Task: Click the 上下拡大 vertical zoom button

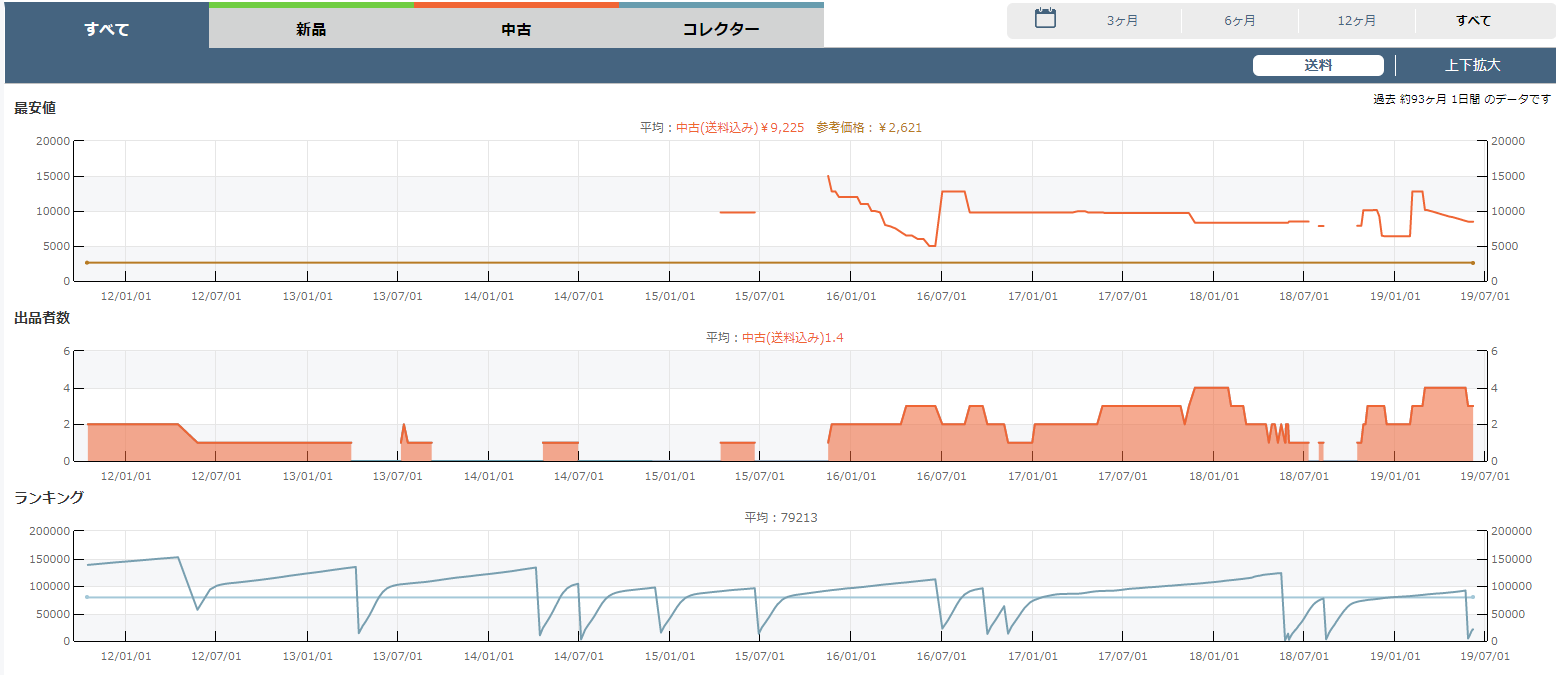Action: coord(1473,65)
